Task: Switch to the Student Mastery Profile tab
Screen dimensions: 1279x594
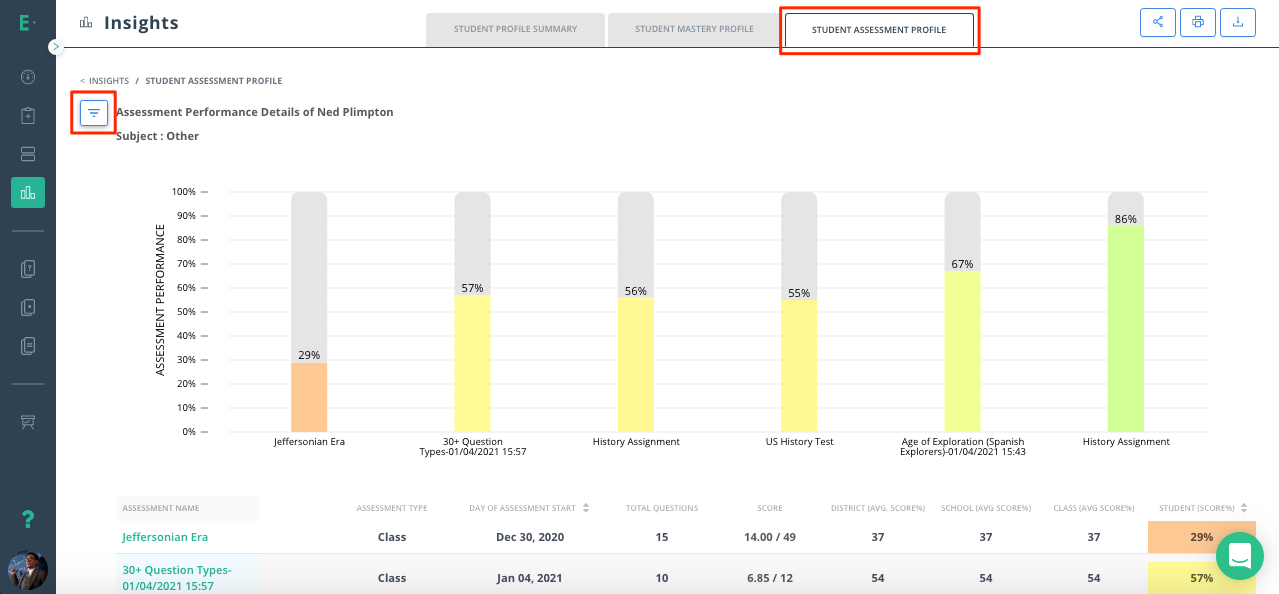Action: (x=692, y=29)
